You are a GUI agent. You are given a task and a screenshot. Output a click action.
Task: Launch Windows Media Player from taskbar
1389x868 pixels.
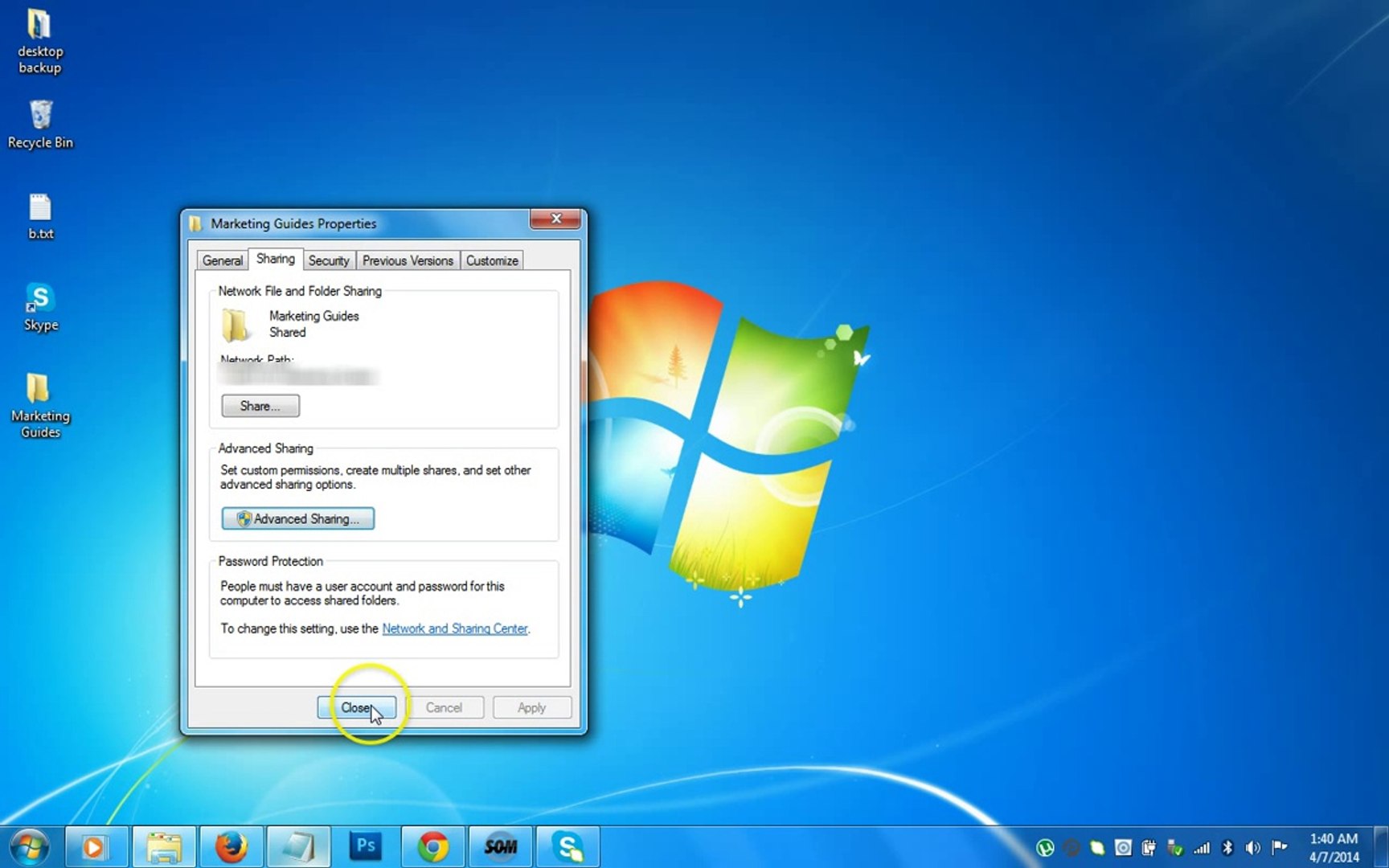pos(95,847)
